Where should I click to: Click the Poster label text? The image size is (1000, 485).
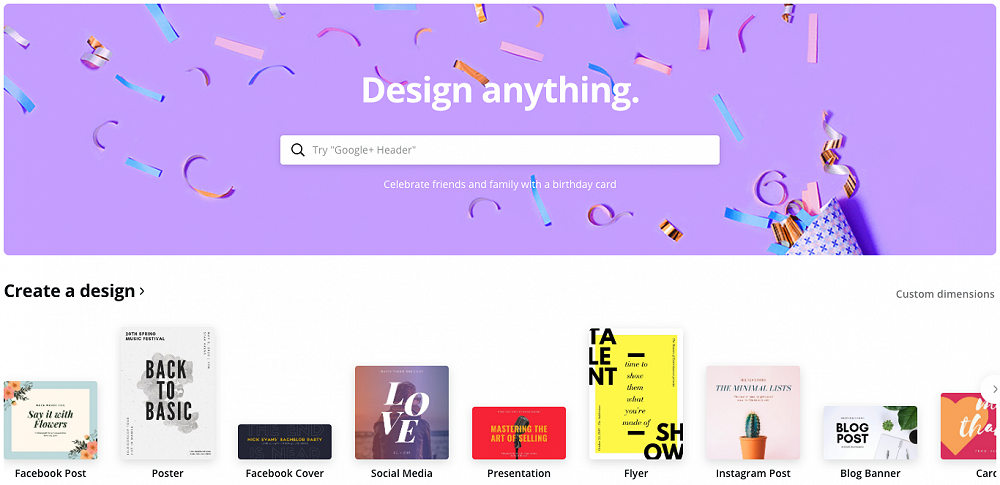click(168, 474)
